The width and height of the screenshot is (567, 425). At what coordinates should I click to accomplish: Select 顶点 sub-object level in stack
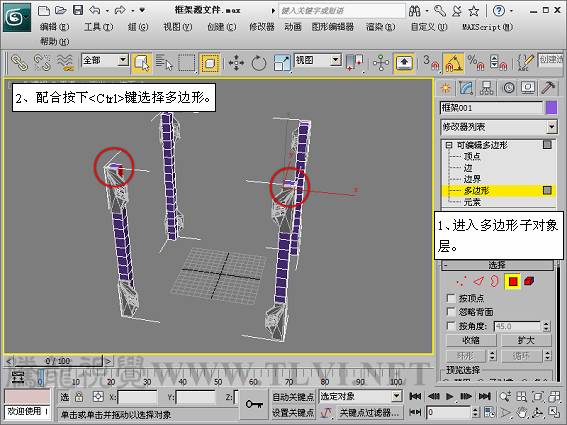coord(472,156)
